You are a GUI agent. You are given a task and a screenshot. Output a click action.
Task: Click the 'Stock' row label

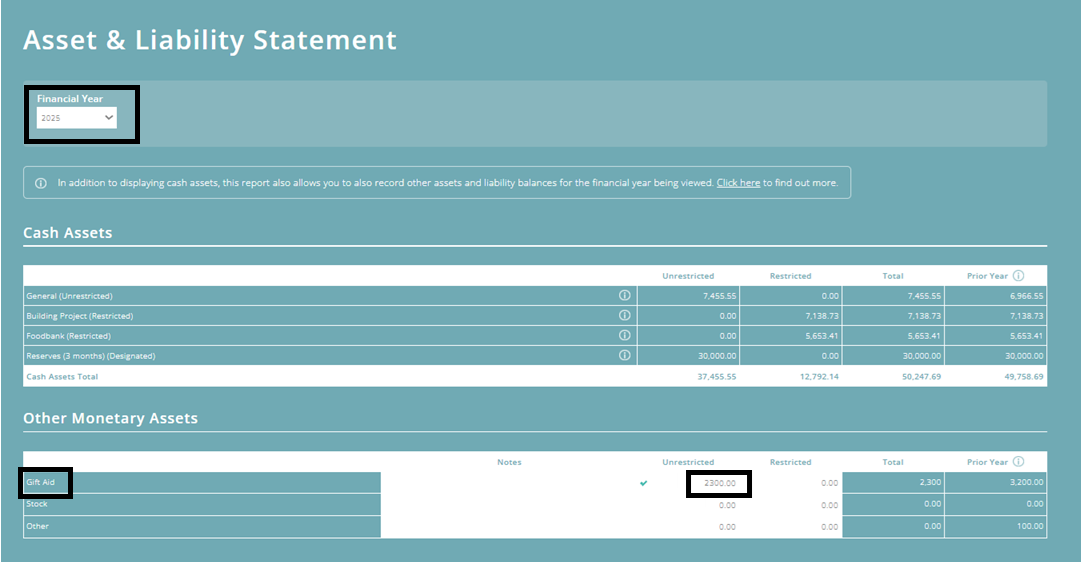coord(37,504)
